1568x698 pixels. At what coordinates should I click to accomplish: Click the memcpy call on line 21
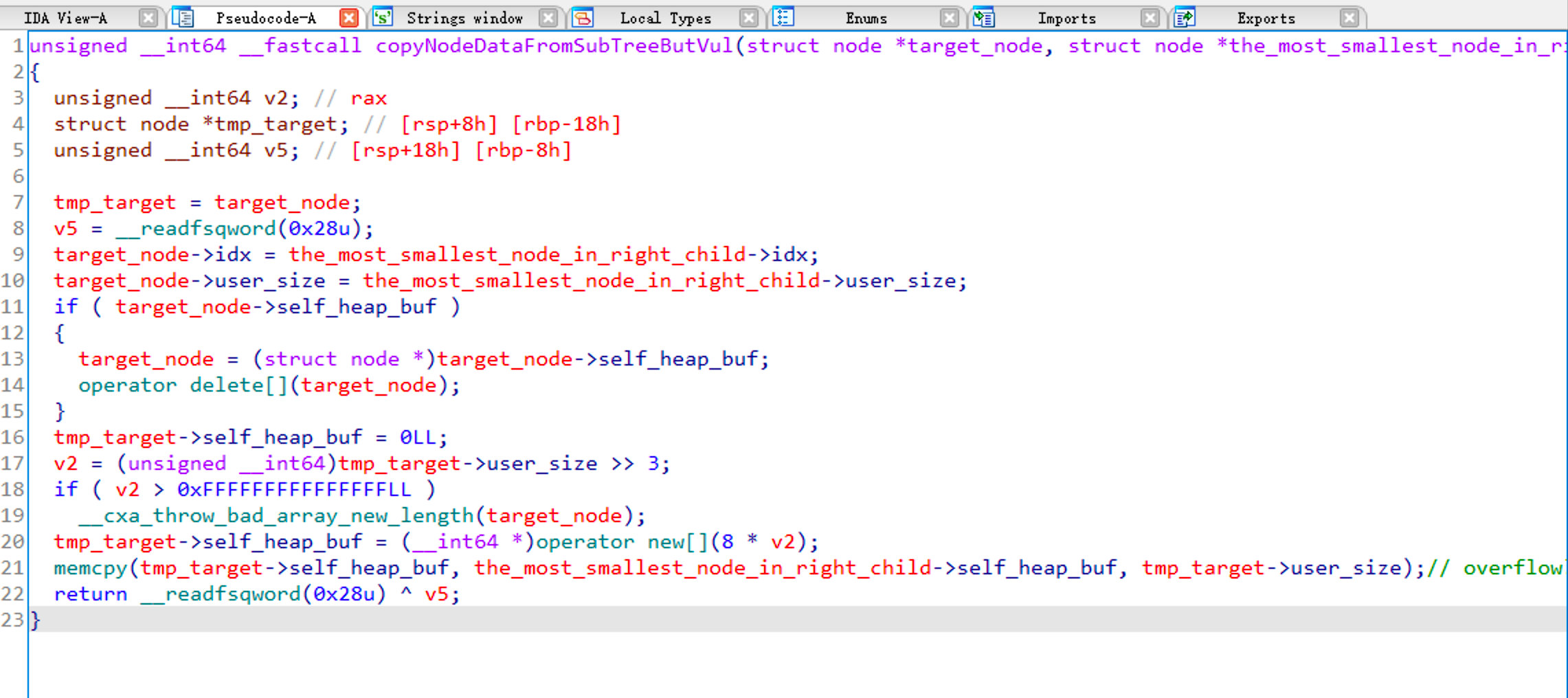(91, 567)
